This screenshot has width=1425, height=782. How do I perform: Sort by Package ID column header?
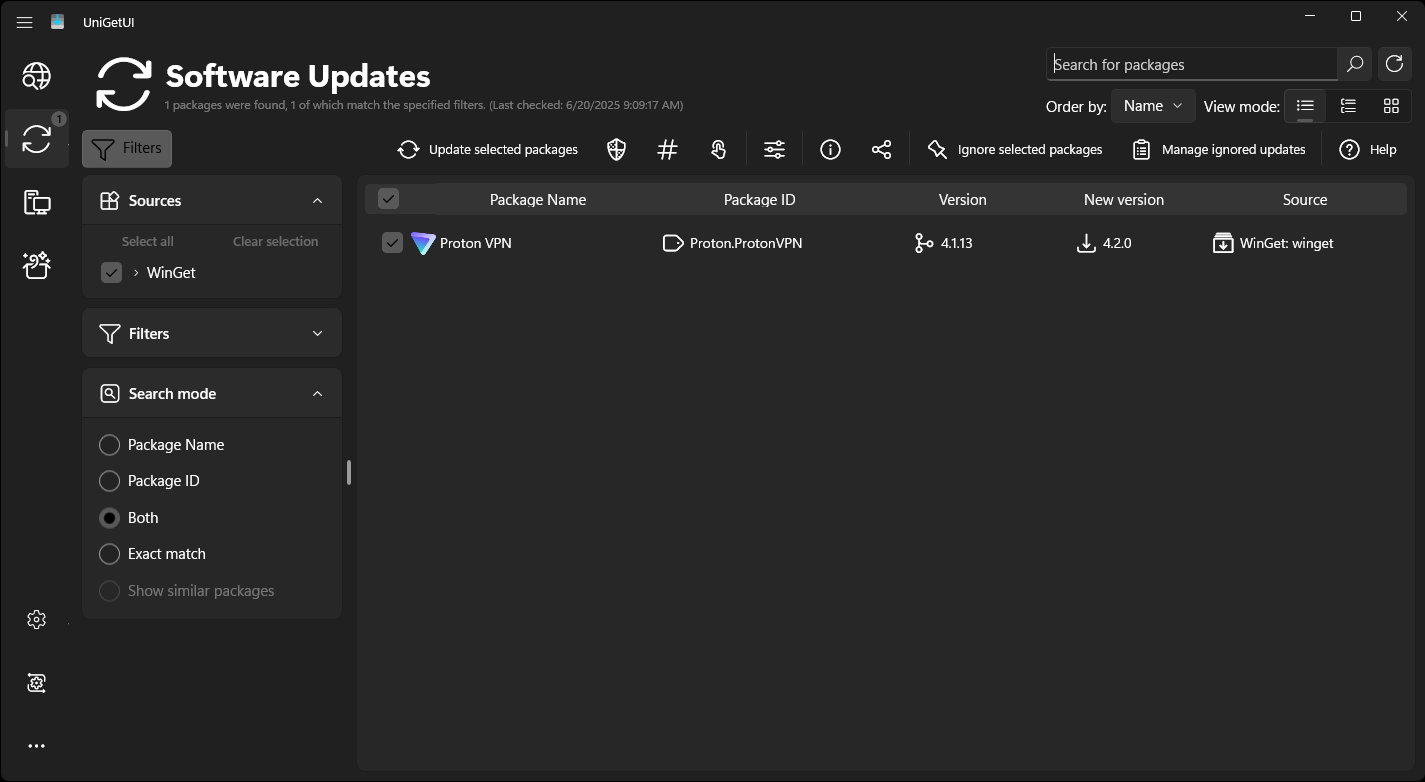[760, 200]
